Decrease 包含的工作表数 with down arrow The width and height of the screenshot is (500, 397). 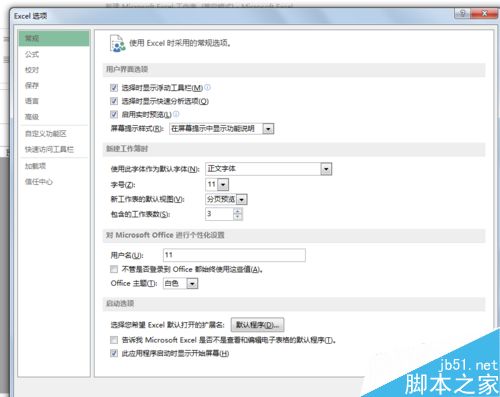[x=237, y=217]
